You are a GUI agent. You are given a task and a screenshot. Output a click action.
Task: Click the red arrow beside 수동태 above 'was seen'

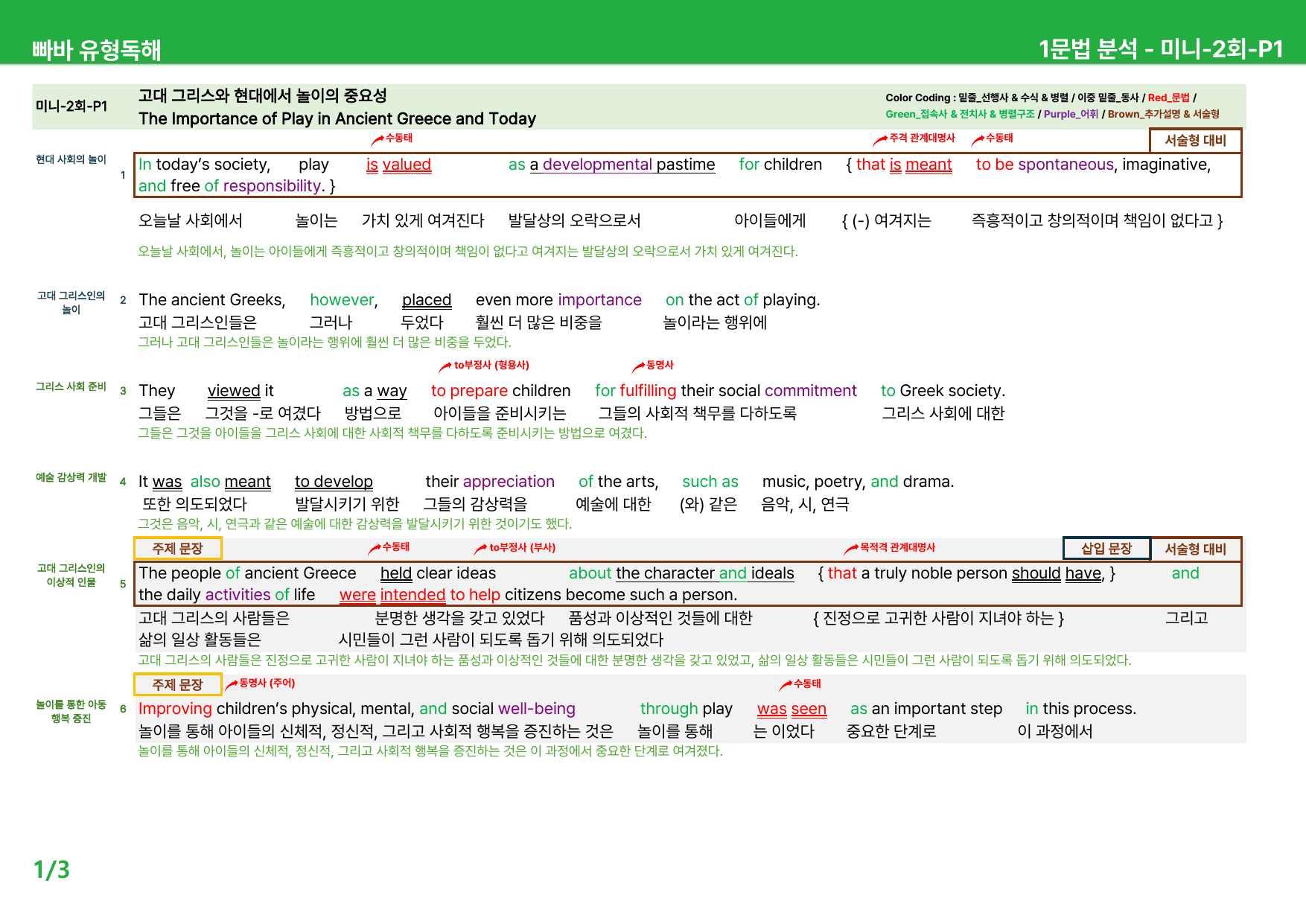pyautogui.click(x=786, y=685)
